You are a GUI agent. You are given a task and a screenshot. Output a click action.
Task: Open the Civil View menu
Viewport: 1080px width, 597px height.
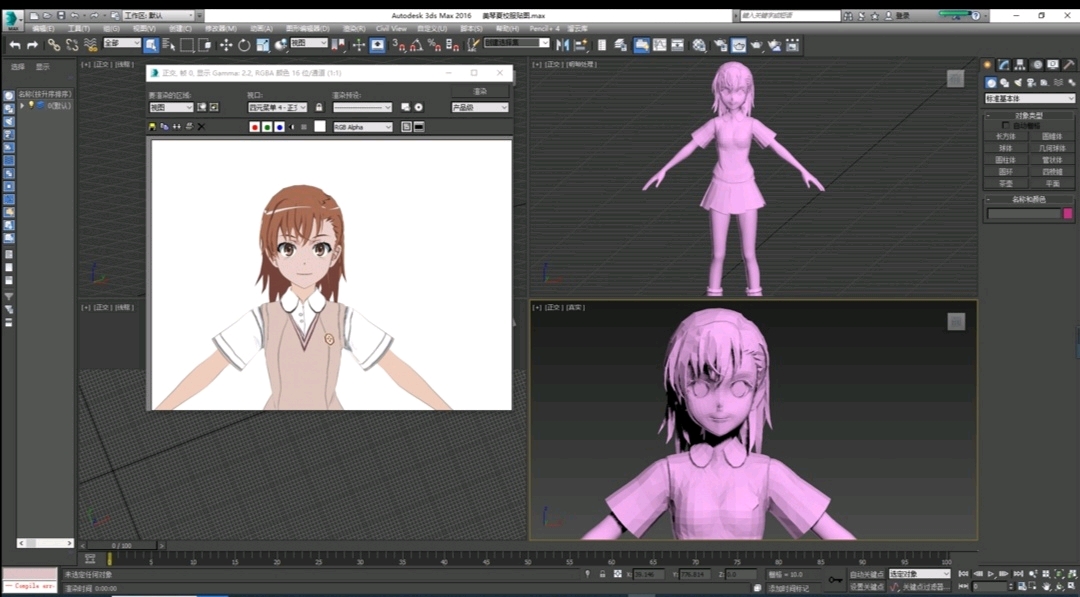(391, 29)
